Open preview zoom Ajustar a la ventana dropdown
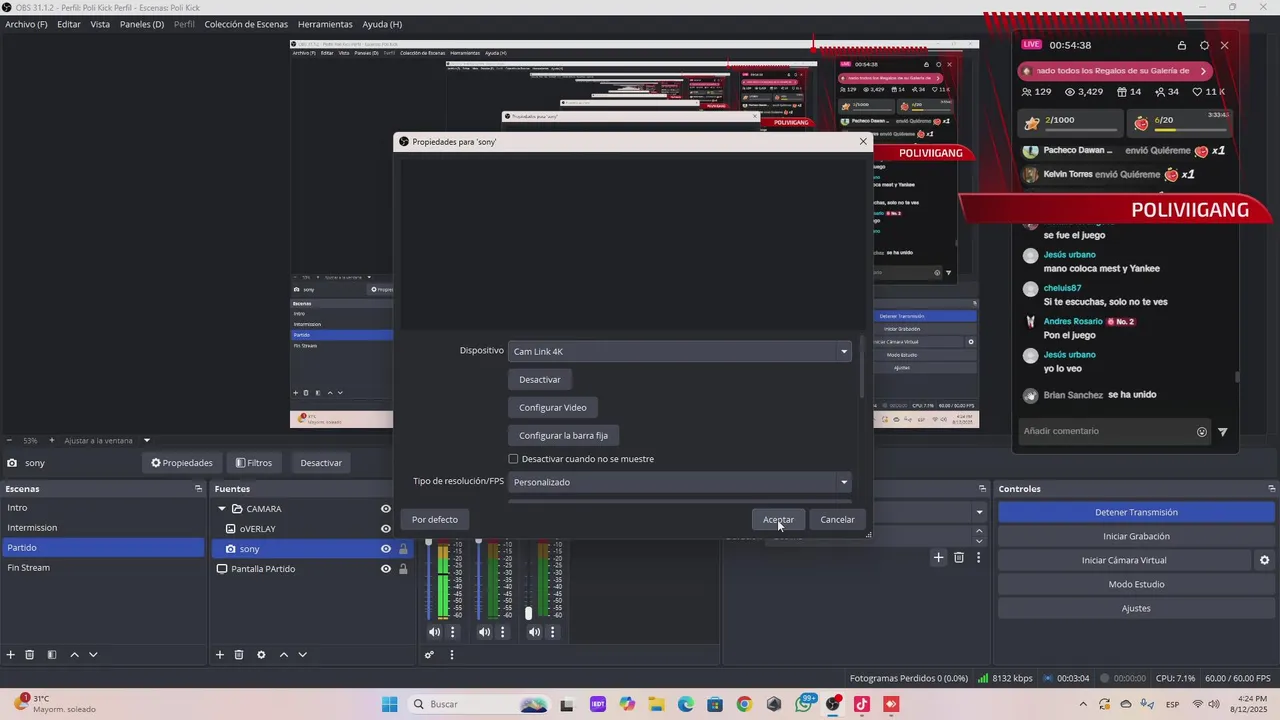 point(147,440)
